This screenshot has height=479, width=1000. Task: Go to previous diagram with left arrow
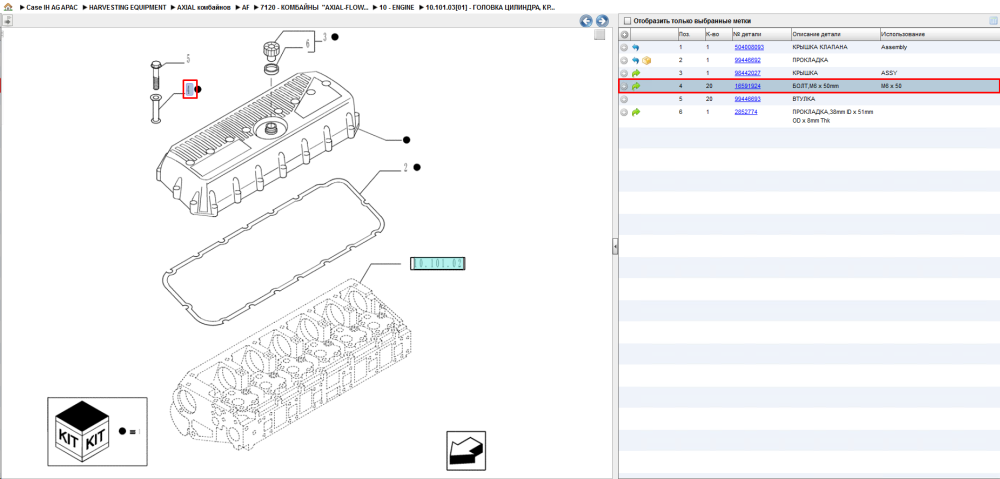pos(586,20)
